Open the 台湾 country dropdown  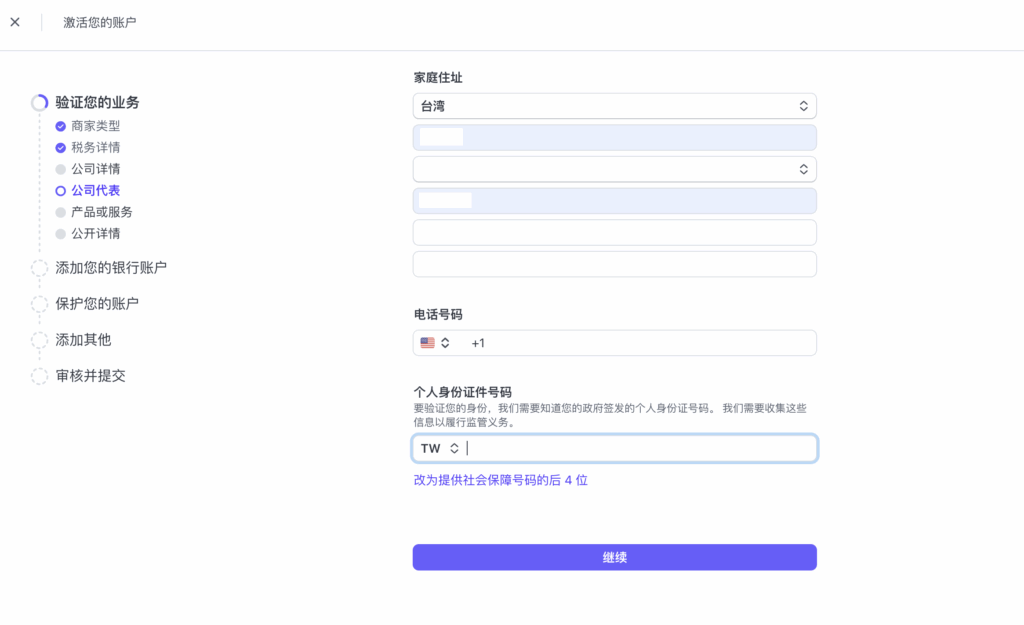click(614, 106)
